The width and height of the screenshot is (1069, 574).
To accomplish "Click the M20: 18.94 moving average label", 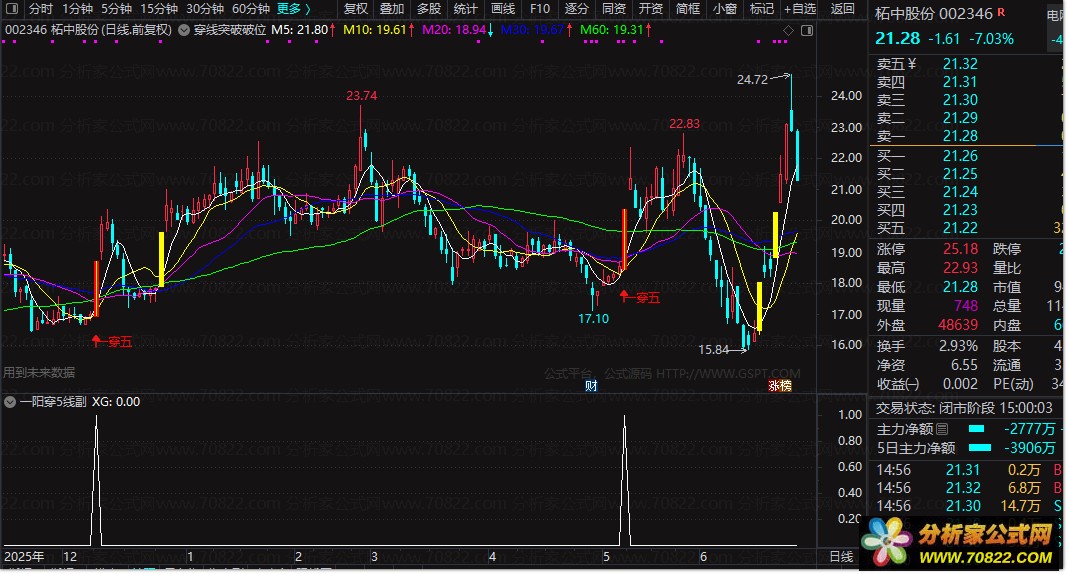I will point(457,30).
